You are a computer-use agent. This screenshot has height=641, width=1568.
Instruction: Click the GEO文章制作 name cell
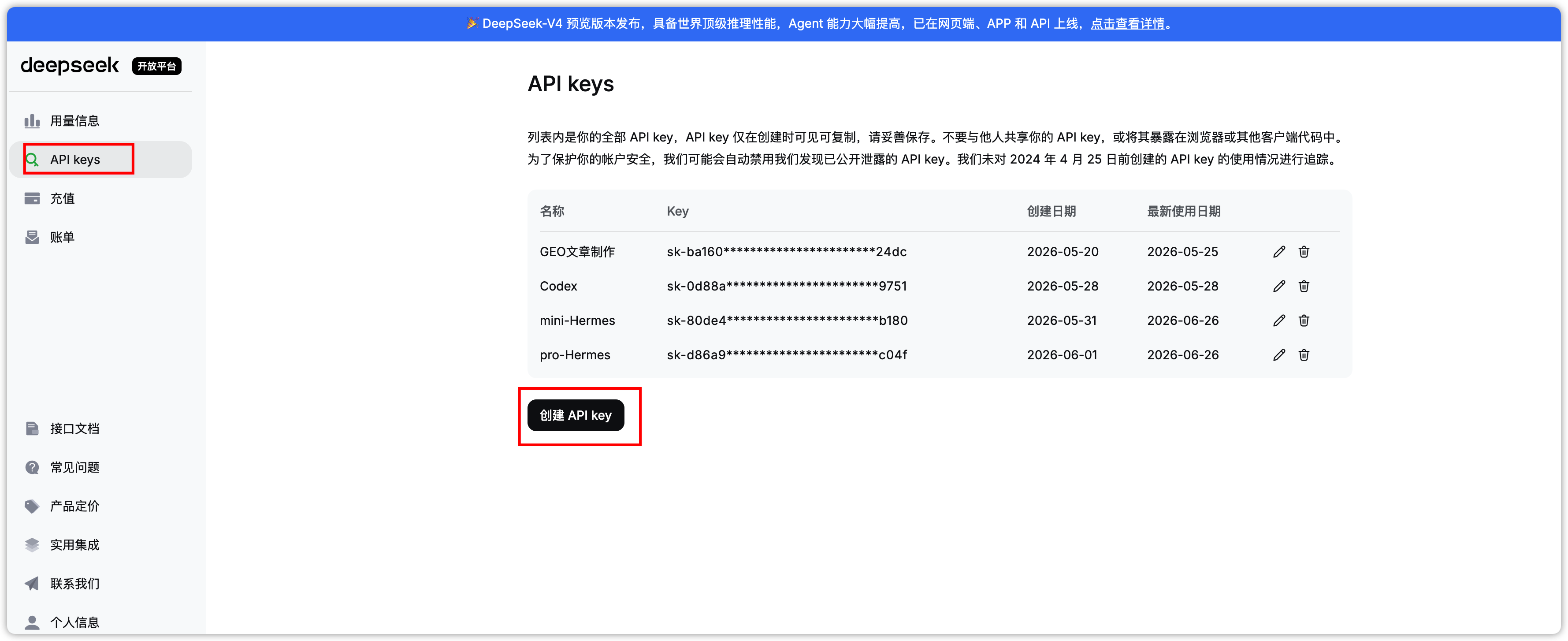[x=577, y=251]
